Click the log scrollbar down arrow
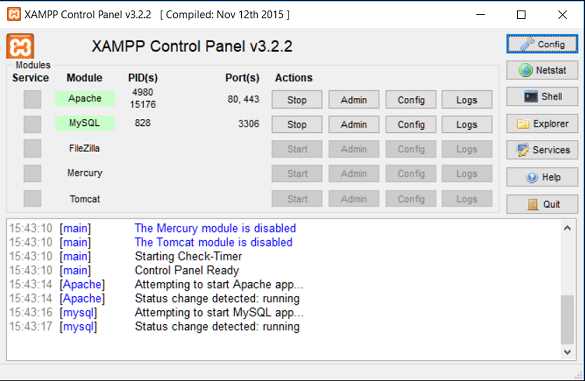The width and height of the screenshot is (585, 381). click(x=567, y=352)
